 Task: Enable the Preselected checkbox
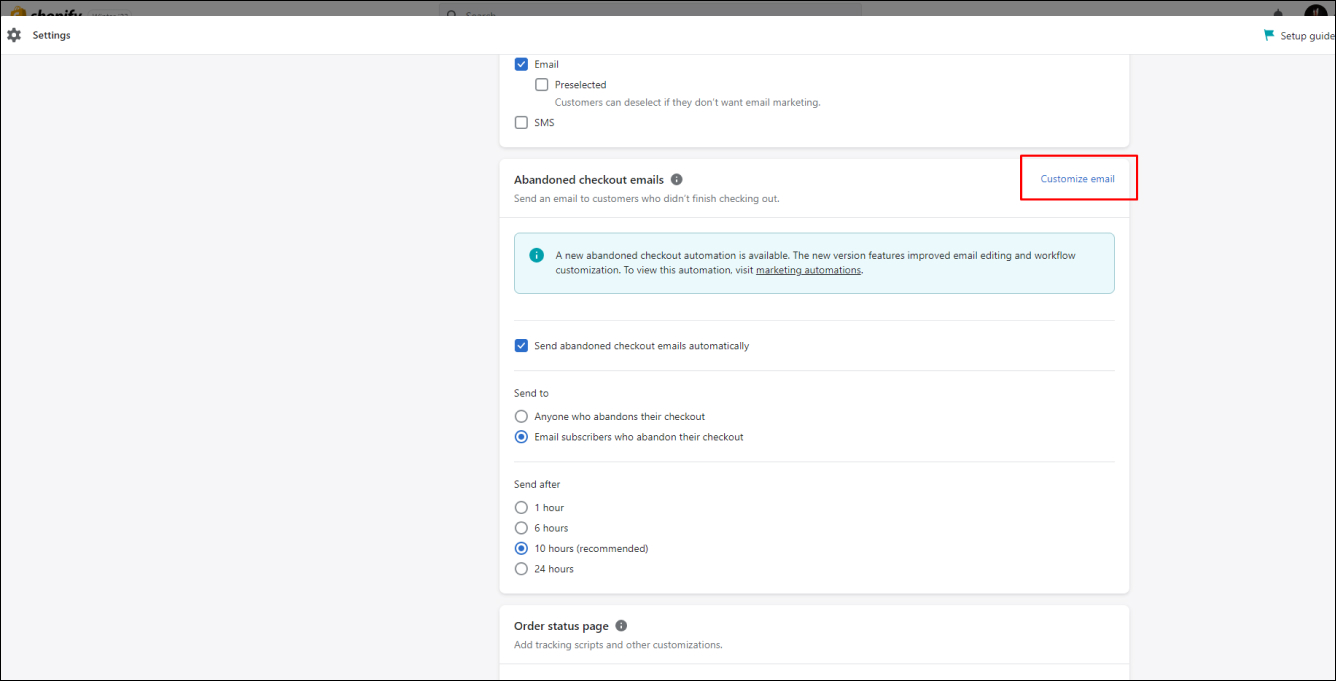(542, 85)
